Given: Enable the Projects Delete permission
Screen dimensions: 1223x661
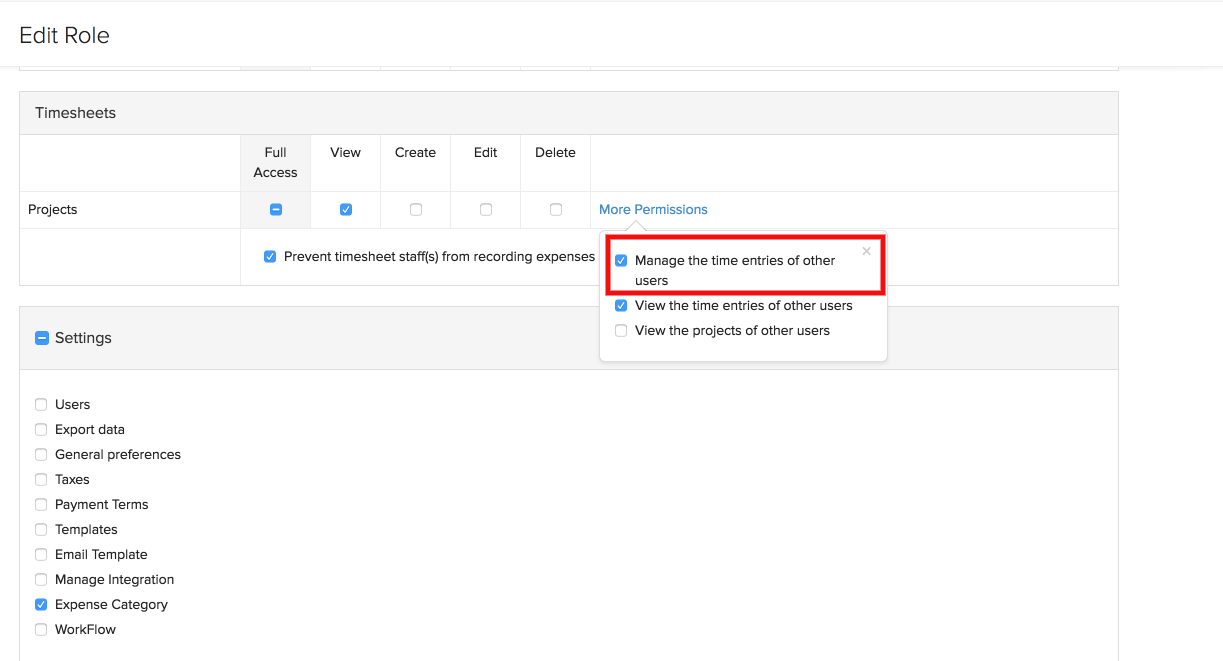Looking at the screenshot, I should (x=556, y=210).
